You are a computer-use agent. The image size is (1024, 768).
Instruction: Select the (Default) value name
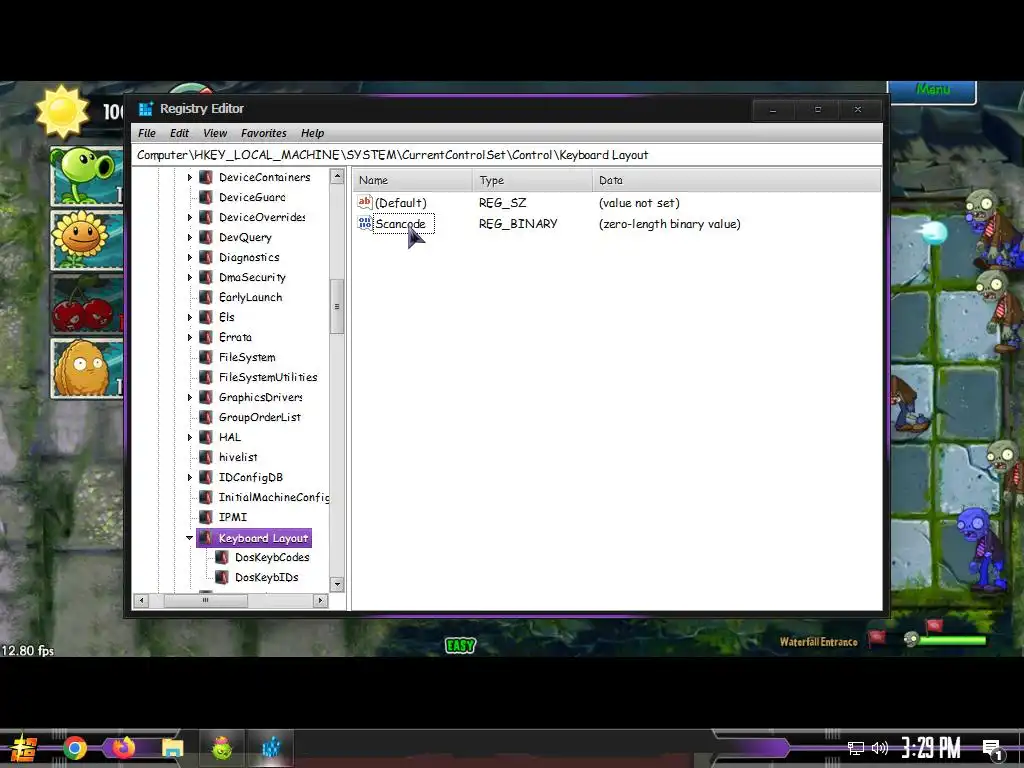(x=400, y=203)
